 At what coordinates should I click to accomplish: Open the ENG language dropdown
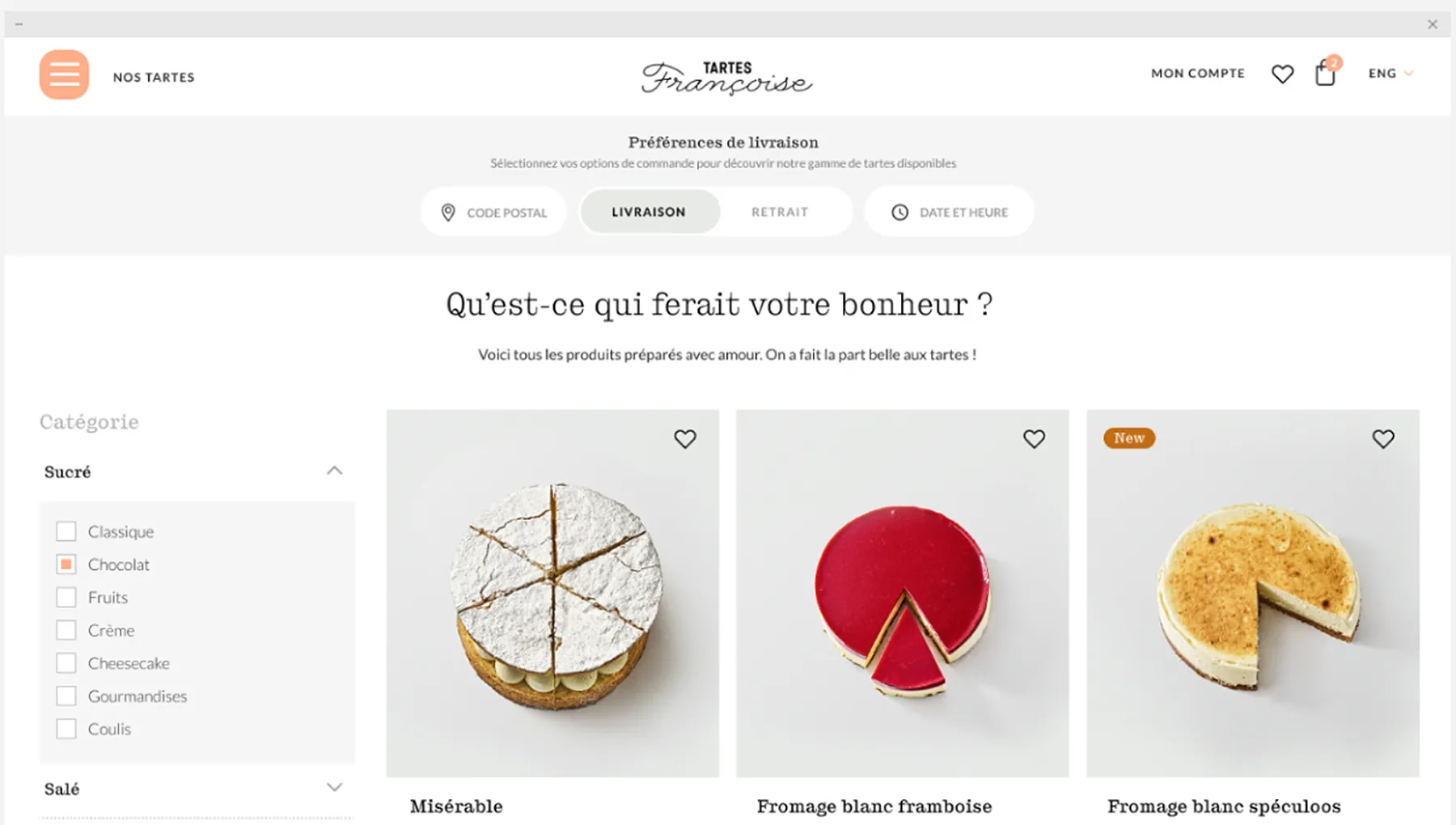point(1390,74)
